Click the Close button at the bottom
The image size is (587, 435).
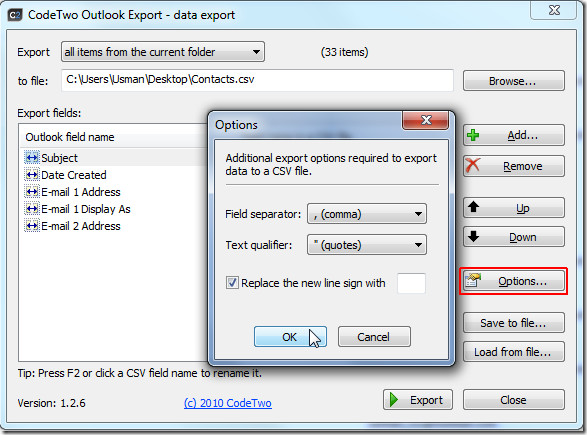pos(514,399)
